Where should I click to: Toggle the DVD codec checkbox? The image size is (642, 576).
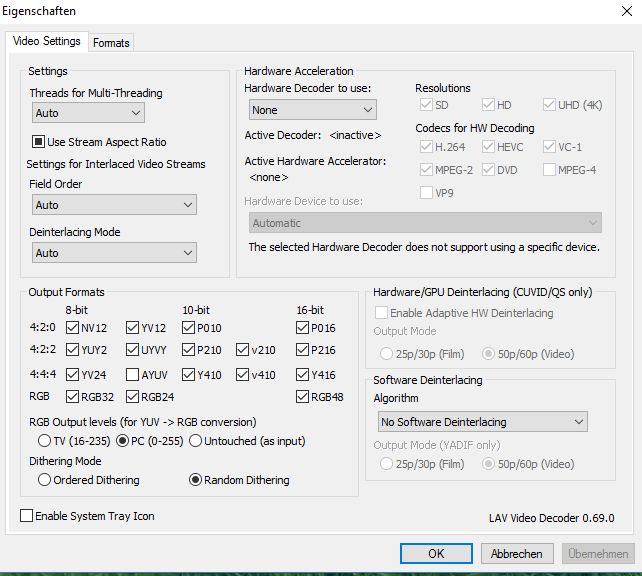488,169
